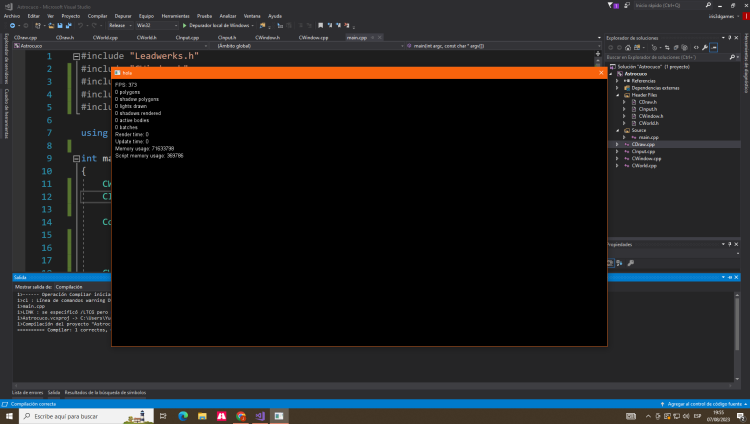Select CDraw.h in Solution Explorer
This screenshot has width=750, height=424.
coord(648,102)
